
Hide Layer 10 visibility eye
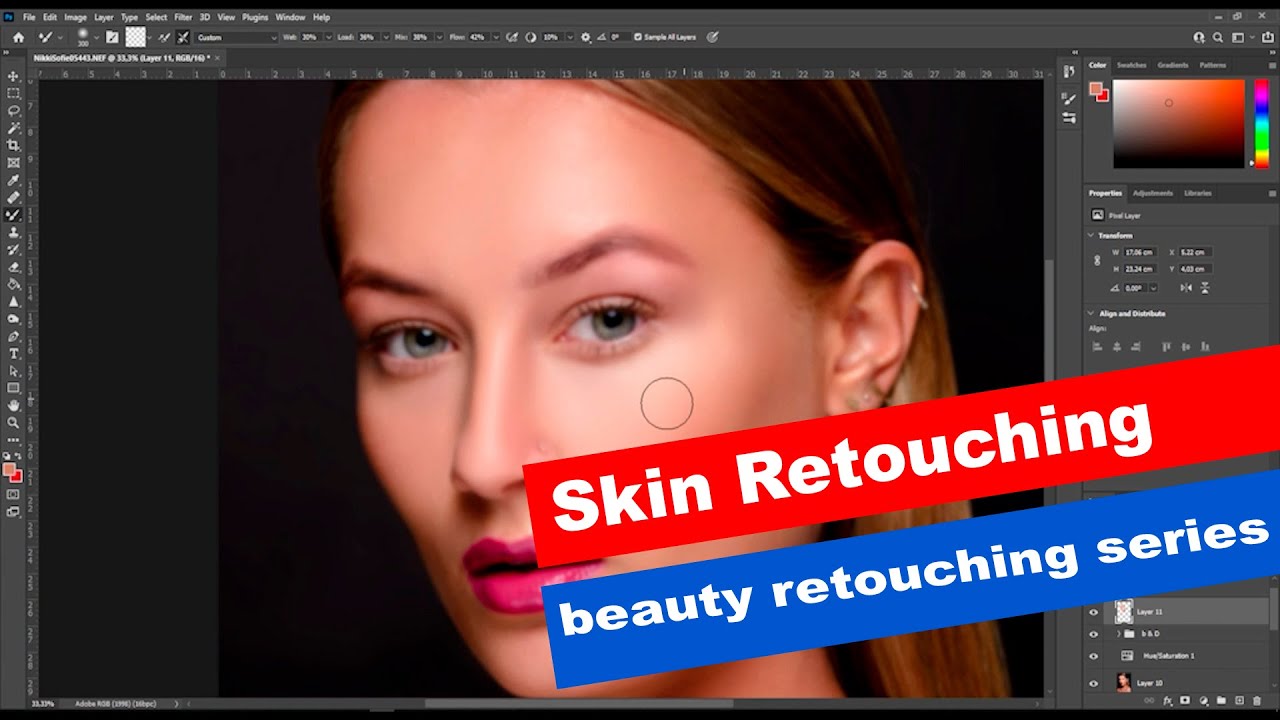[1093, 682]
